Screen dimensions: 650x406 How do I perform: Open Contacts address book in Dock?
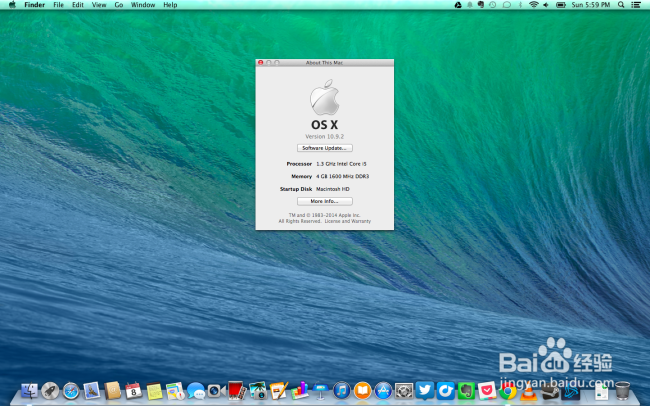(x=112, y=391)
